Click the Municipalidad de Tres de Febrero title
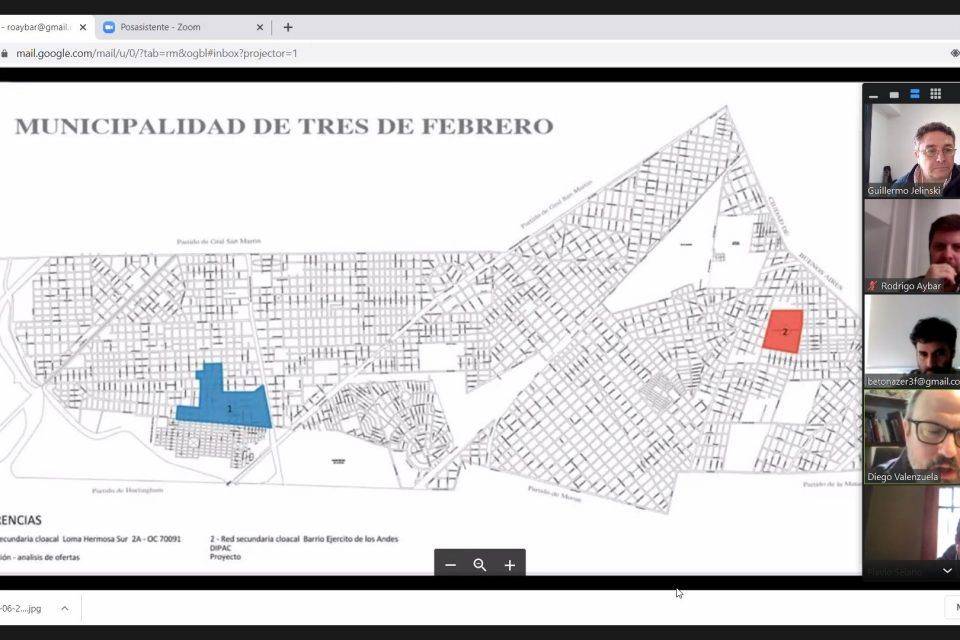The height and width of the screenshot is (640, 960). 284,126
